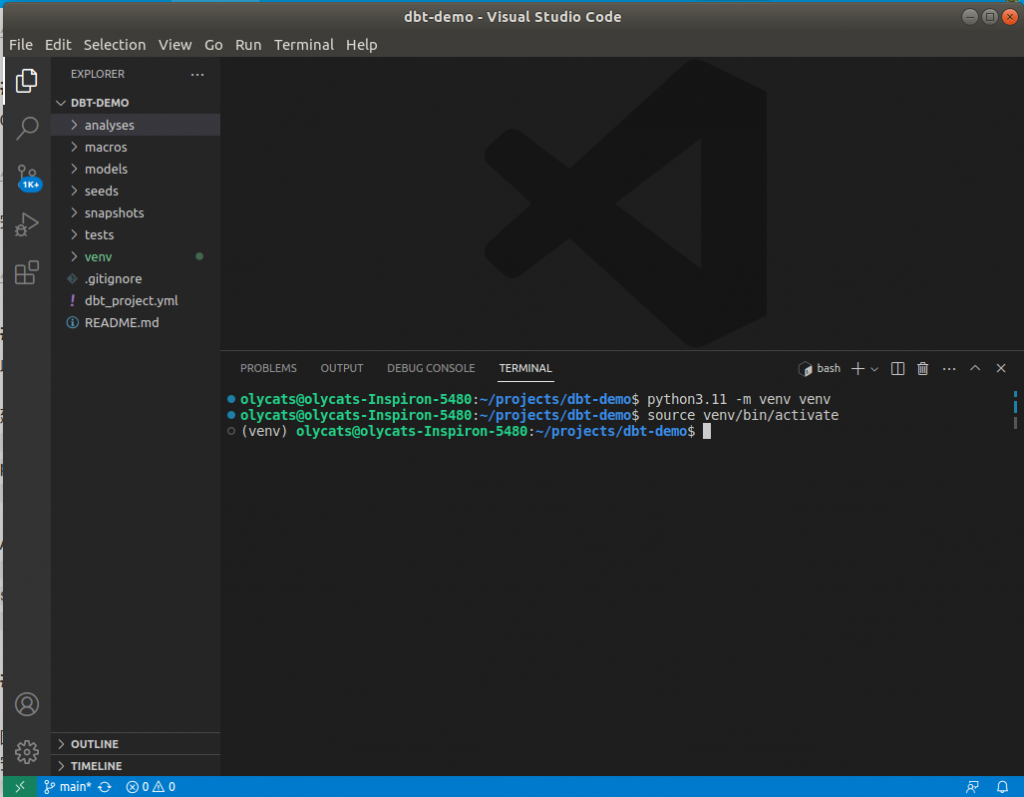
Task: Collapse the DBT-DEMO root section
Action: [x=135, y=103]
